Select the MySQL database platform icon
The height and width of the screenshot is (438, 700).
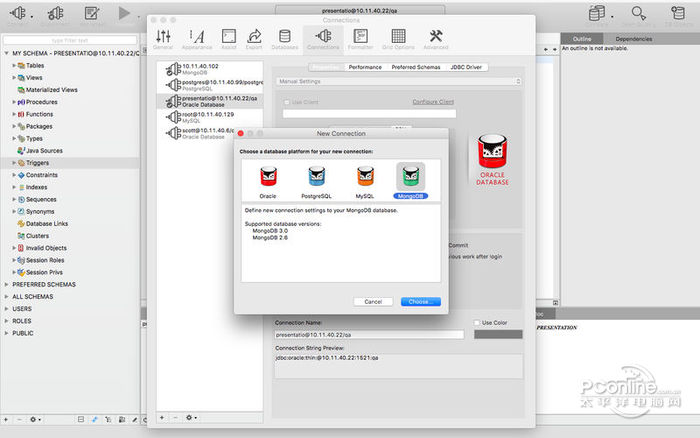click(365, 177)
